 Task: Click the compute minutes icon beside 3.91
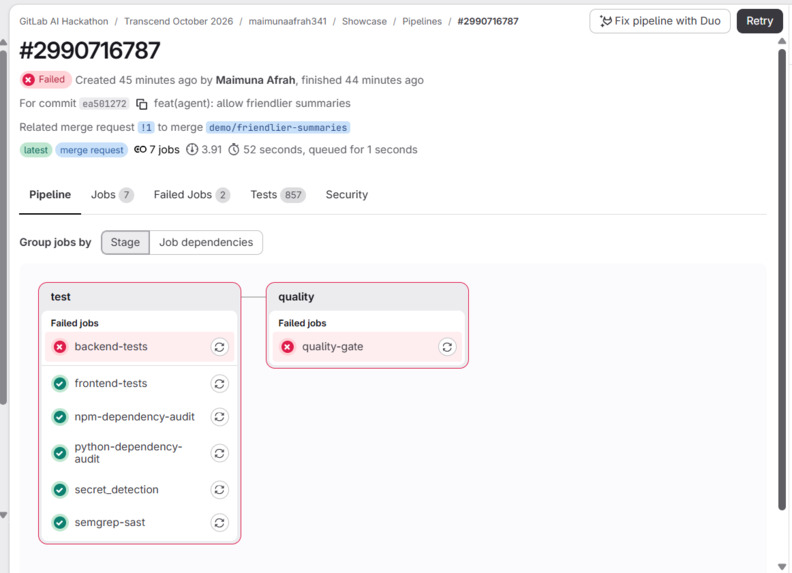click(x=192, y=150)
